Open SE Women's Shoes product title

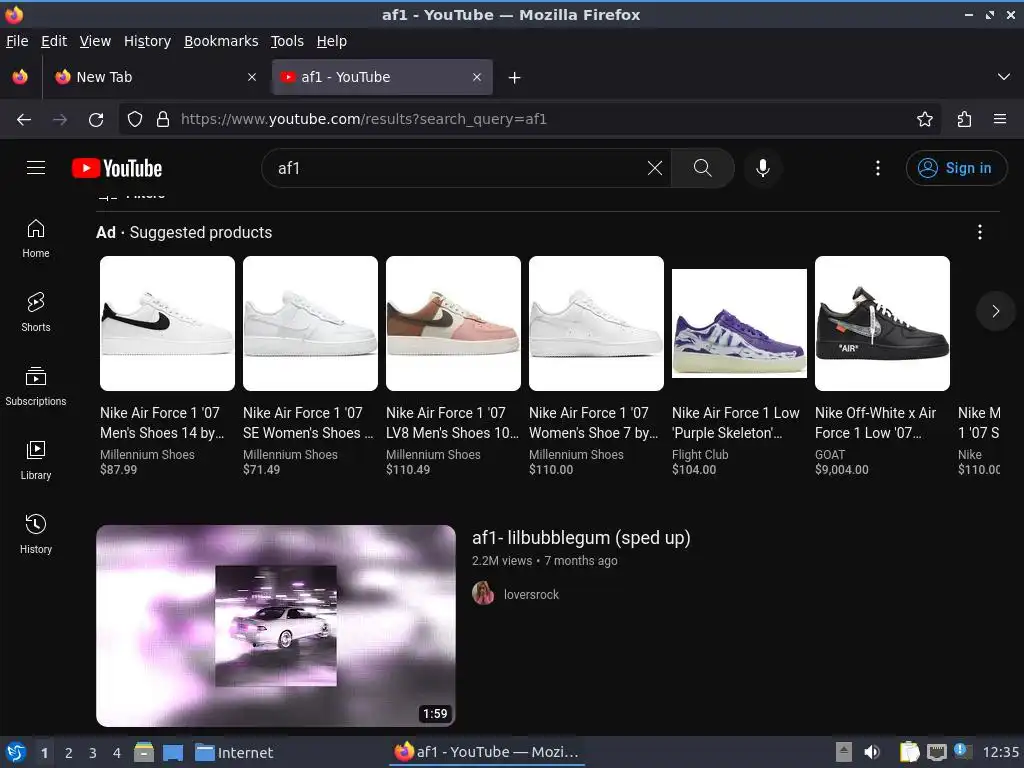308,423
